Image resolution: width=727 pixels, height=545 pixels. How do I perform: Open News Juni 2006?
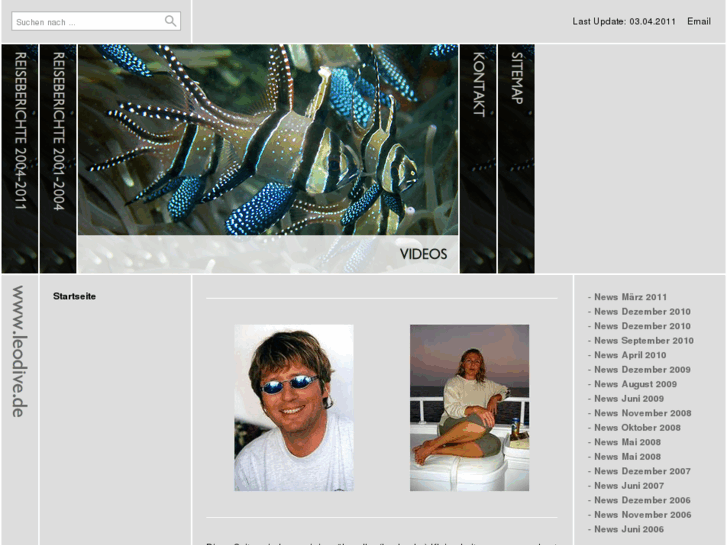[629, 529]
